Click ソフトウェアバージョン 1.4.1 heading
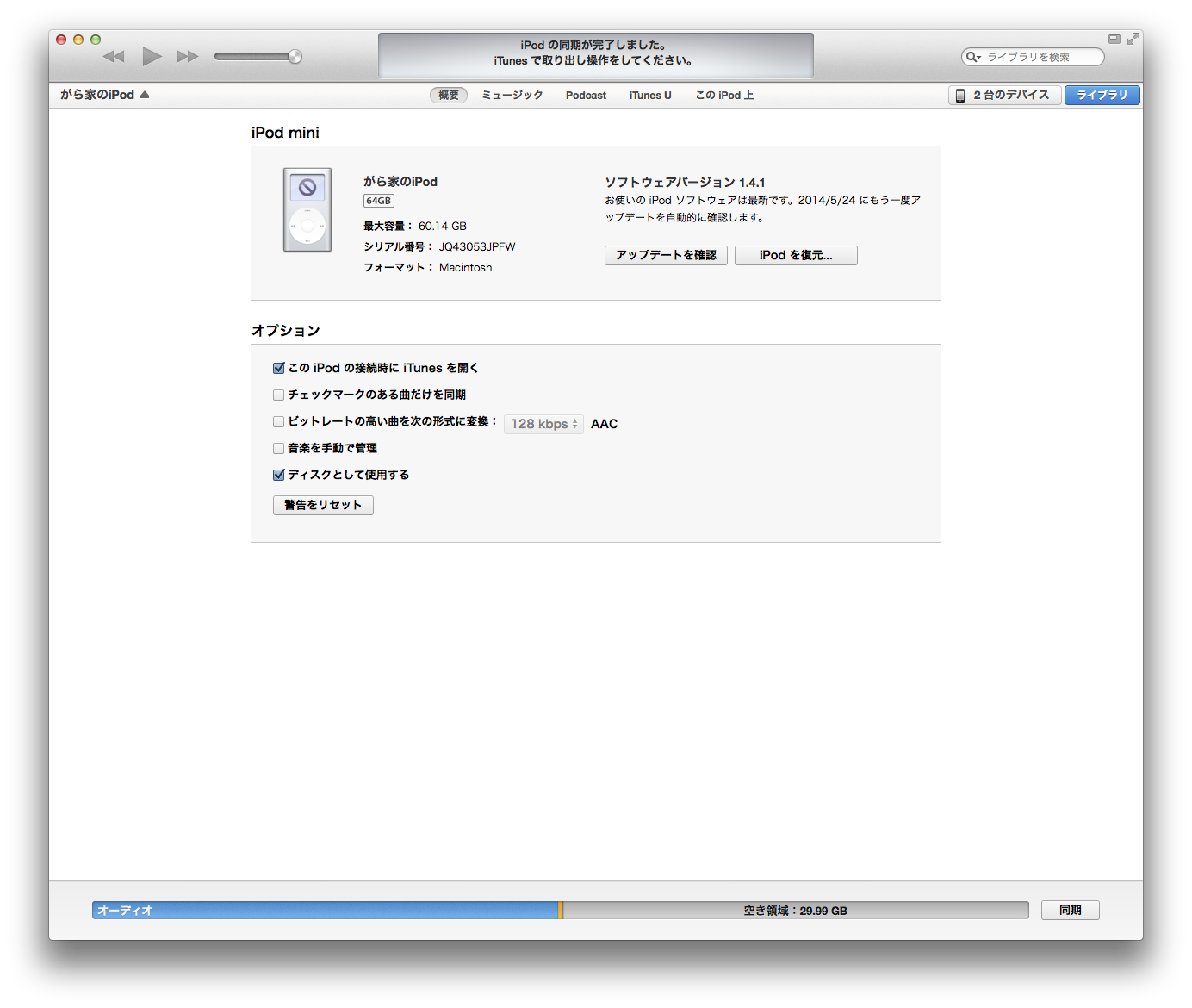The height and width of the screenshot is (1008, 1192). (x=685, y=182)
